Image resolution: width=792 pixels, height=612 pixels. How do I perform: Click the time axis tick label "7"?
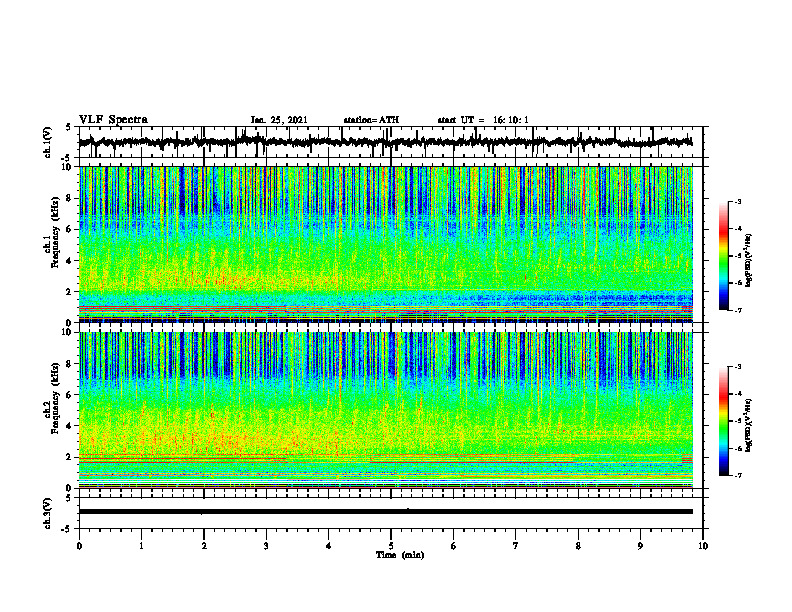pos(516,546)
